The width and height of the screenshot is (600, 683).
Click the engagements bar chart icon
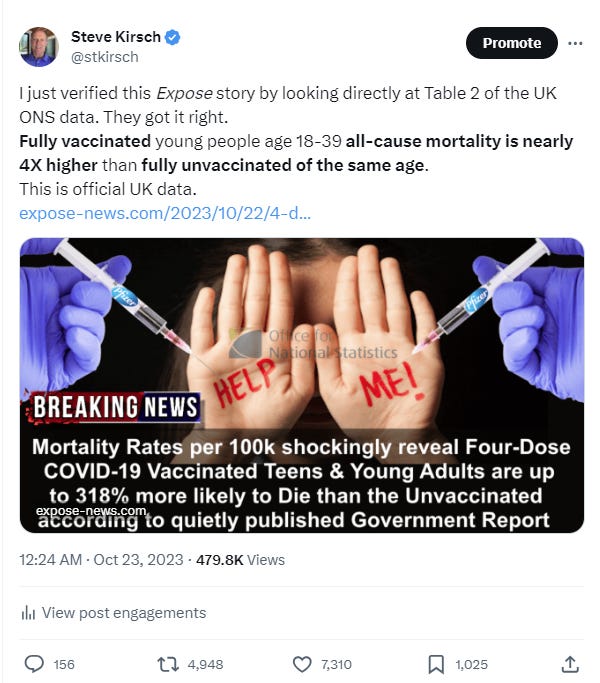[x=28, y=613]
